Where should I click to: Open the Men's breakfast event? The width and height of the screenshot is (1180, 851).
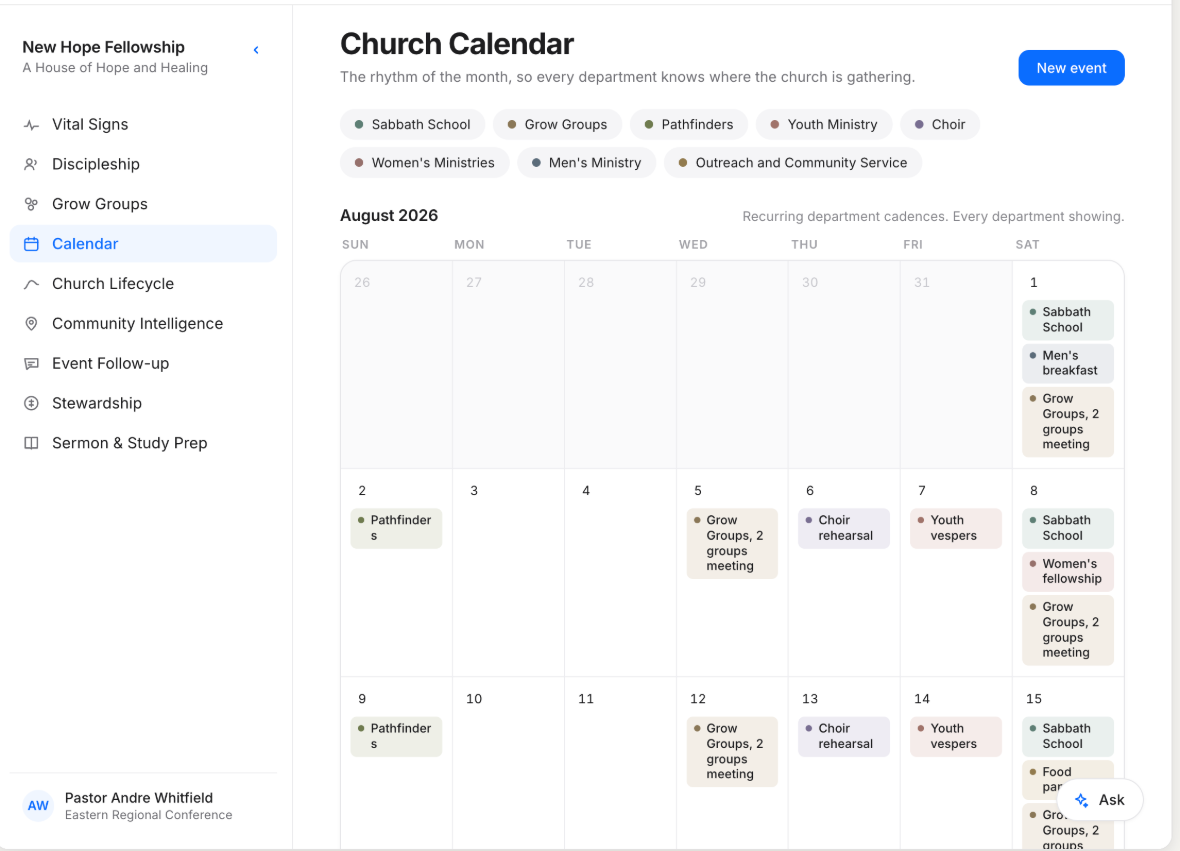(x=1067, y=363)
